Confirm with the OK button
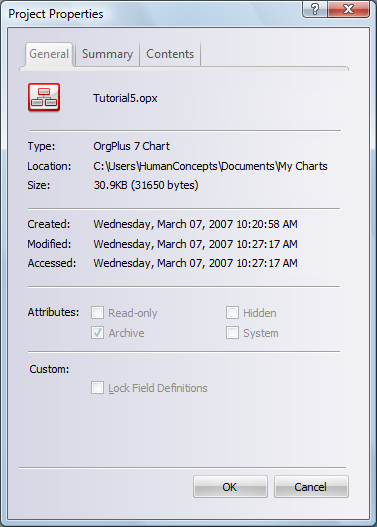This screenshot has height=527, width=377. (230, 487)
